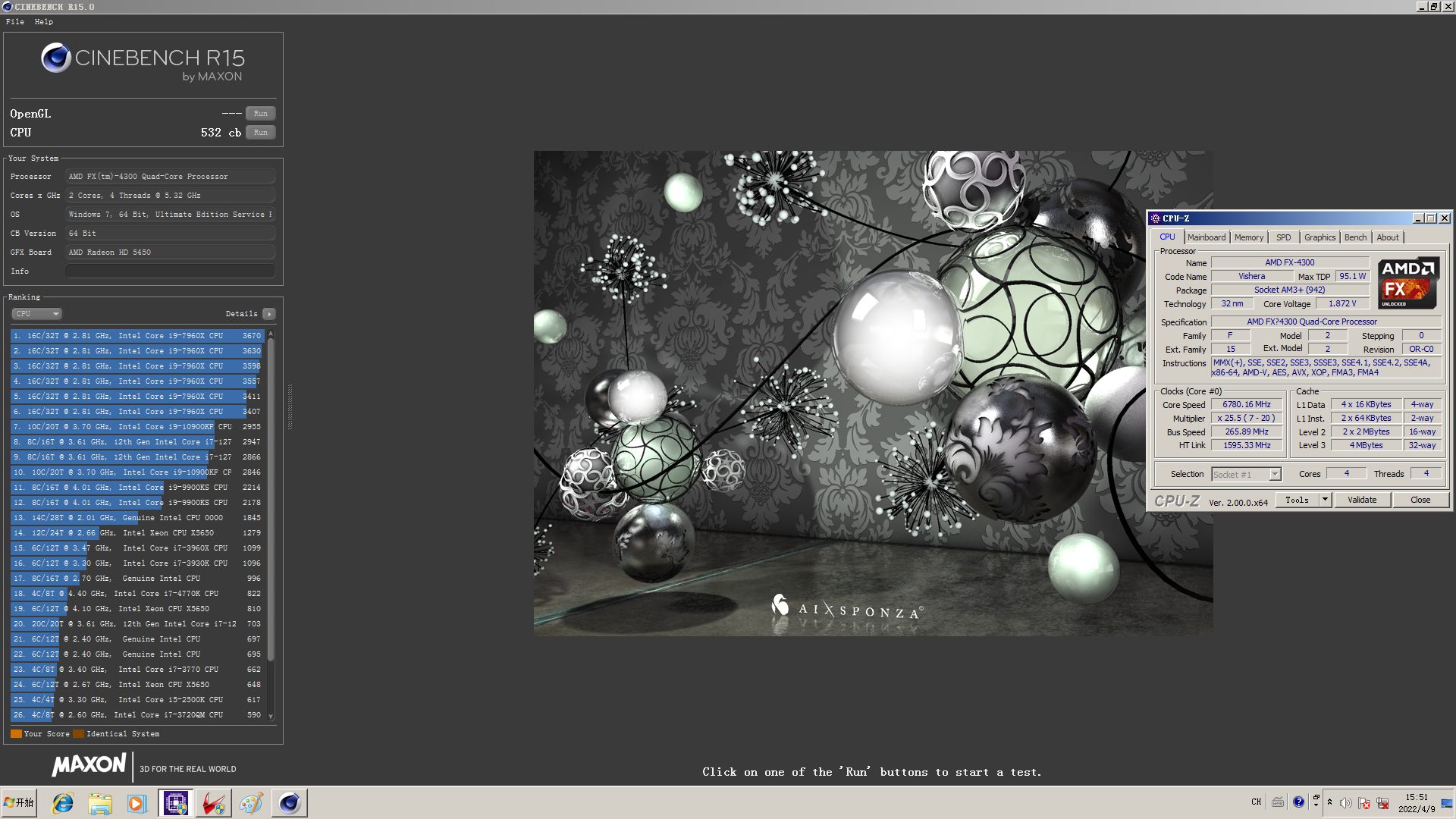Expand hidden tray icons chevron

click(x=1329, y=803)
